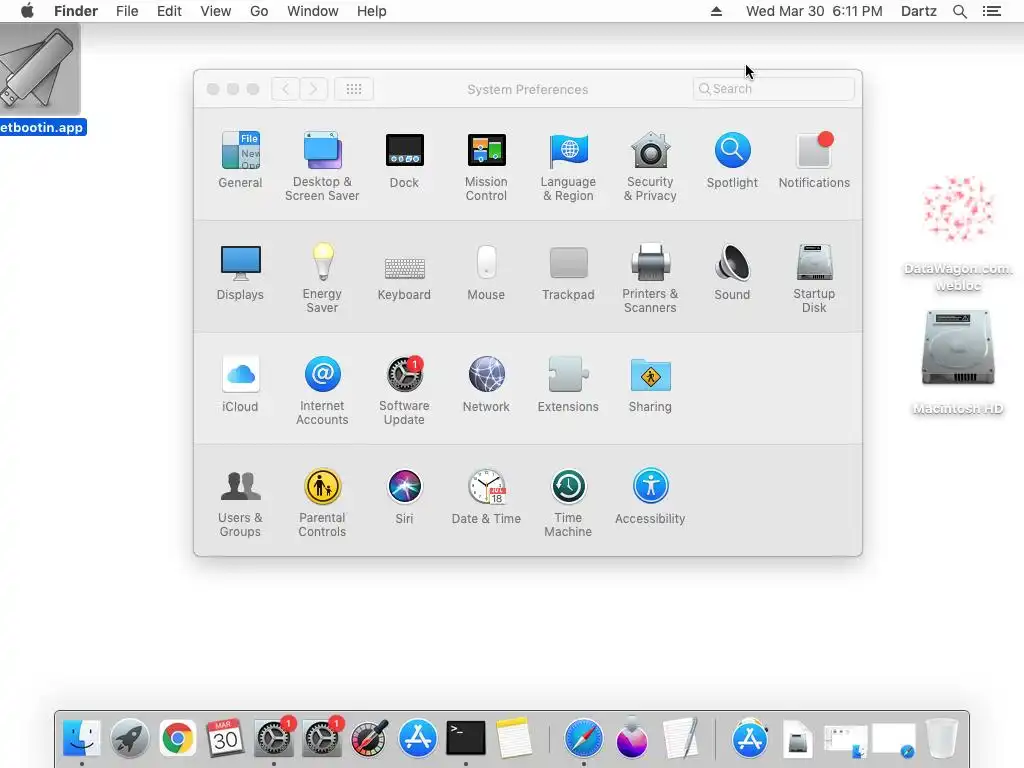Select the DataWagon.com webloc desktop file
The width and height of the screenshot is (1024, 768).
coord(958,234)
